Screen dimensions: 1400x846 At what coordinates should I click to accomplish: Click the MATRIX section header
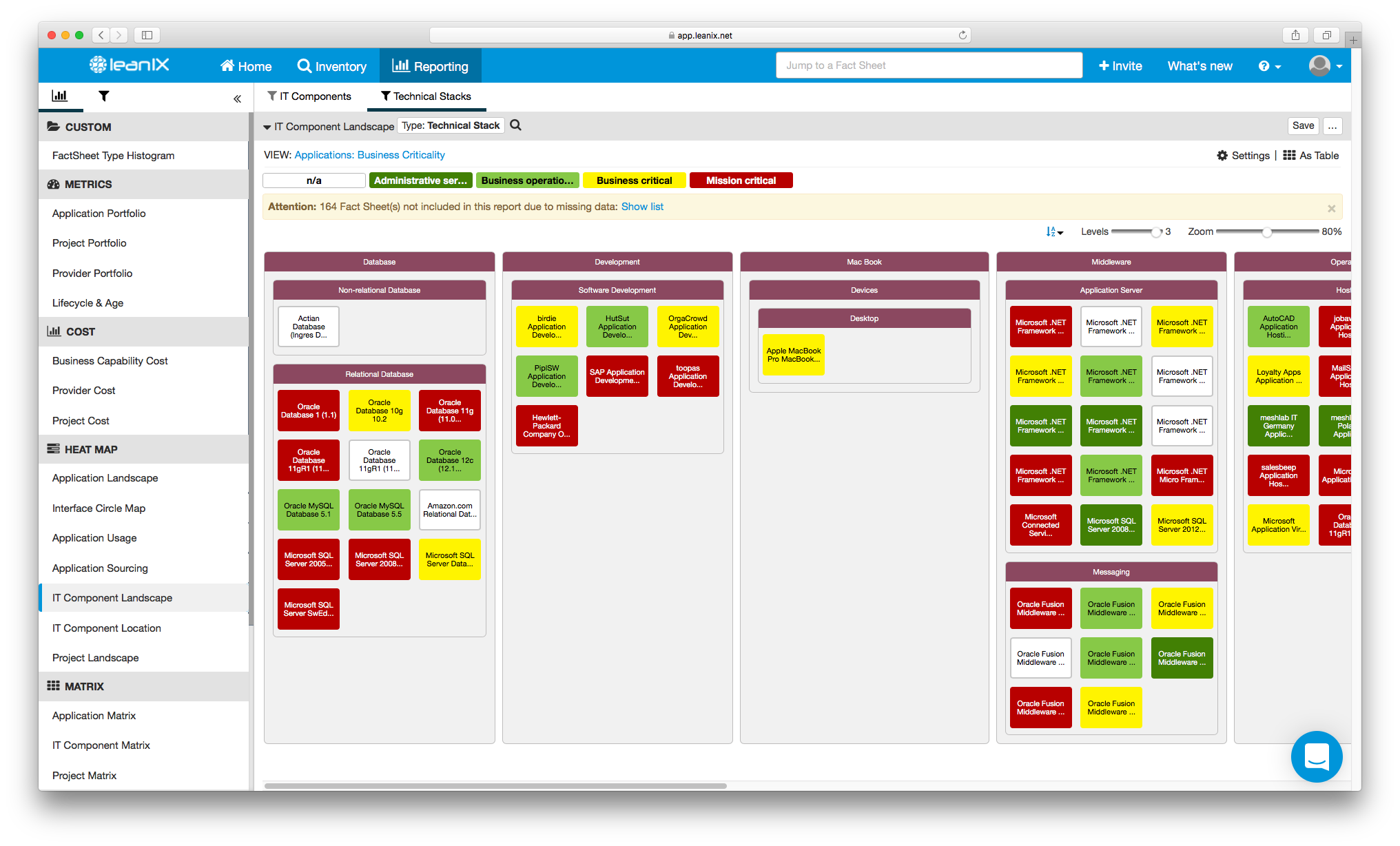pos(143,686)
